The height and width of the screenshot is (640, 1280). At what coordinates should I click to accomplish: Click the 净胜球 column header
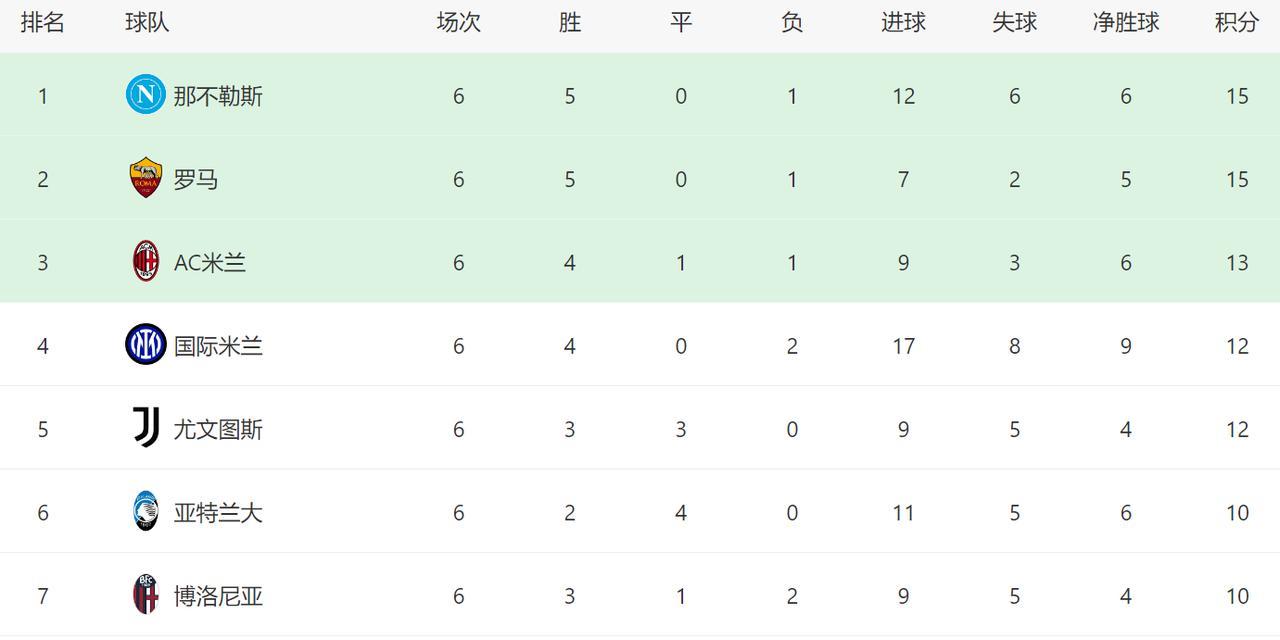[x=1126, y=22]
